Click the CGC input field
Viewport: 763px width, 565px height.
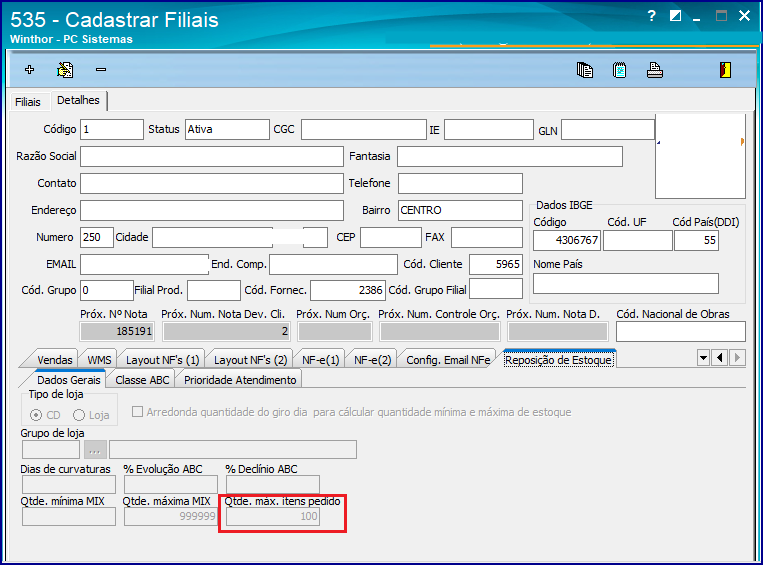[364, 129]
